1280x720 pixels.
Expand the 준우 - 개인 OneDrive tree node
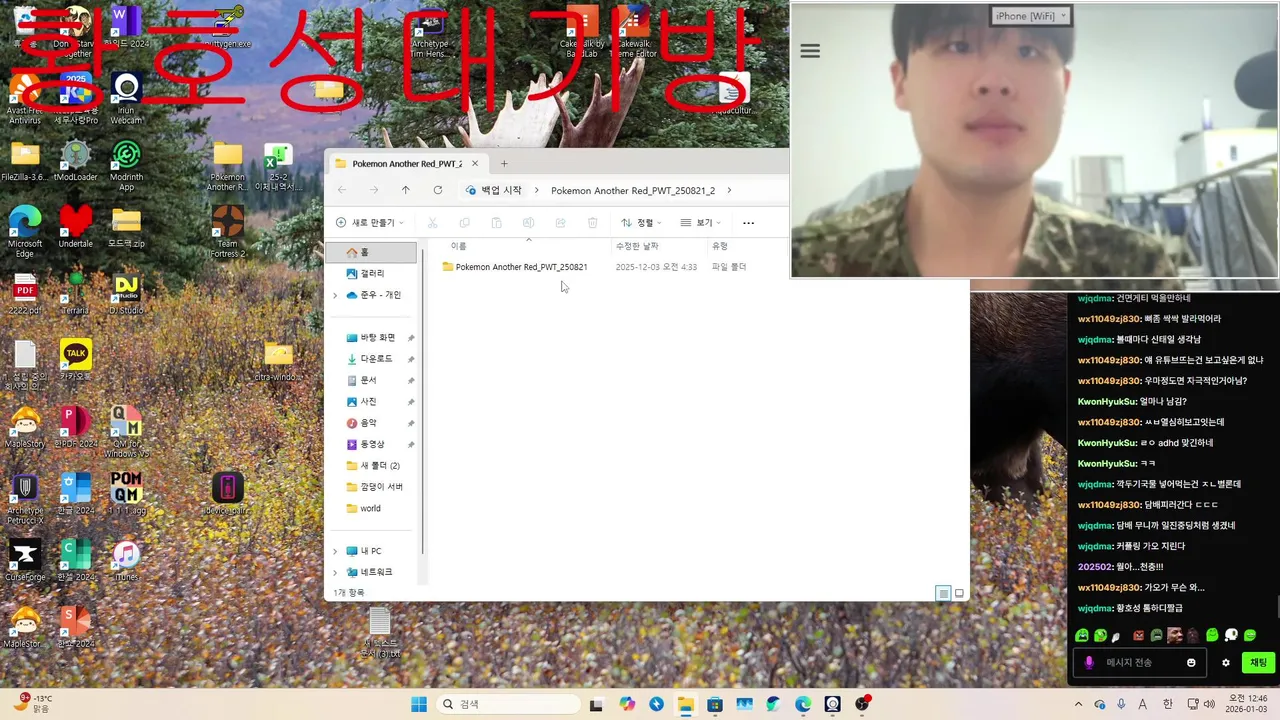pos(335,295)
